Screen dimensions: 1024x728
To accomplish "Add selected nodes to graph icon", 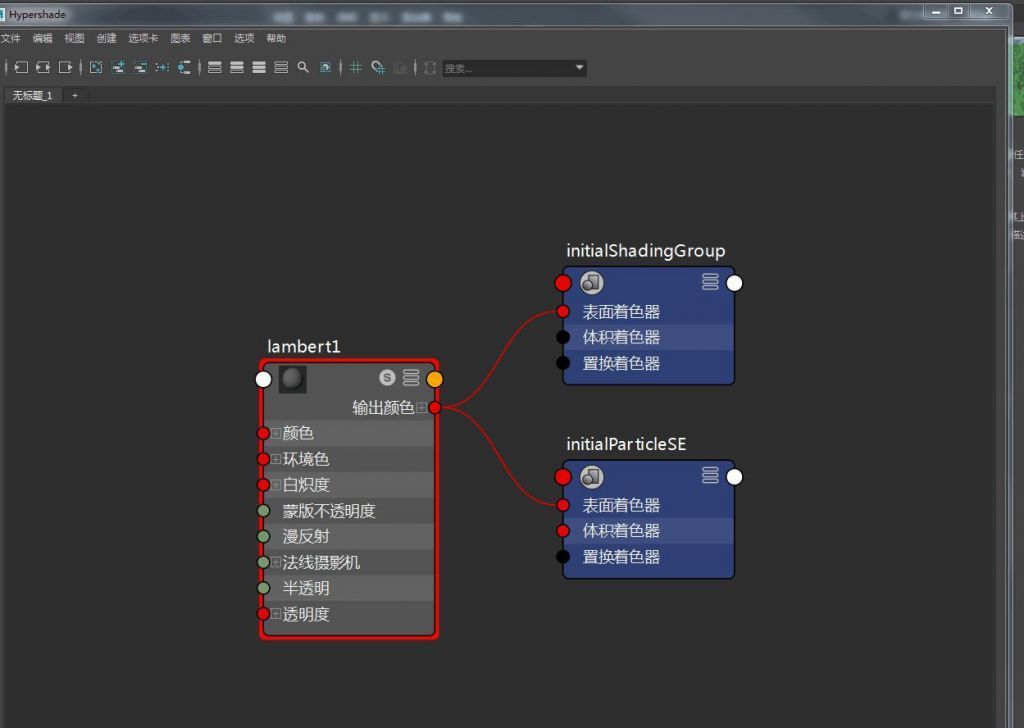I will point(118,67).
